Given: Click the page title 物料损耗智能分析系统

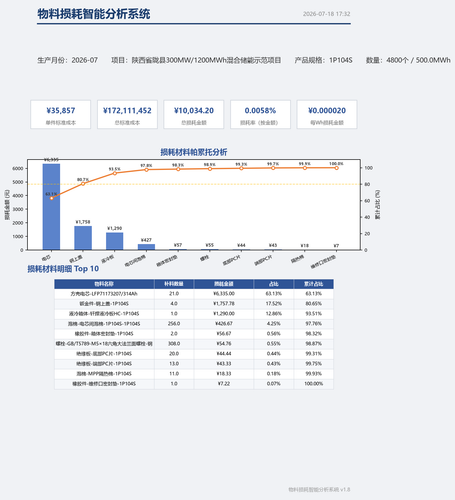Looking at the screenshot, I should [94, 14].
